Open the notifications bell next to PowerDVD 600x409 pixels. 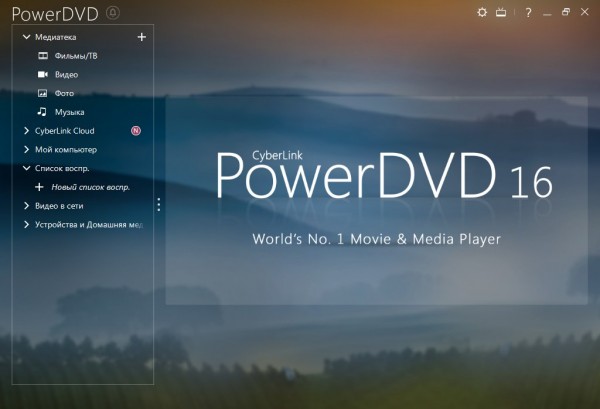click(113, 13)
